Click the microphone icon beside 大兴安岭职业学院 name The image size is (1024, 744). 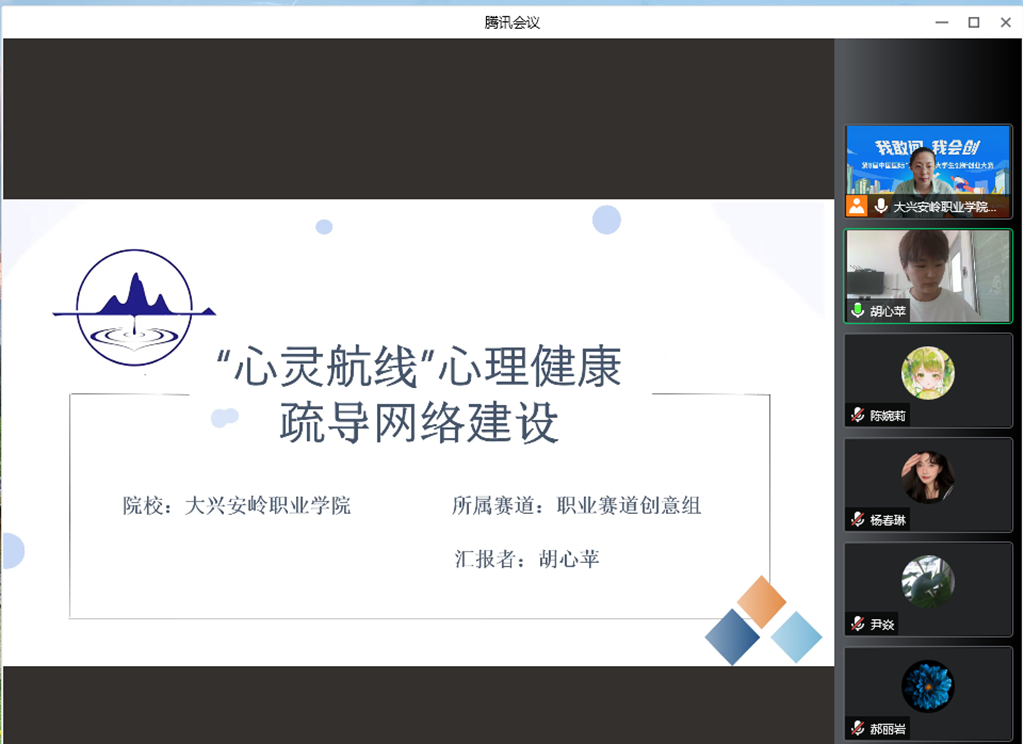click(880, 206)
